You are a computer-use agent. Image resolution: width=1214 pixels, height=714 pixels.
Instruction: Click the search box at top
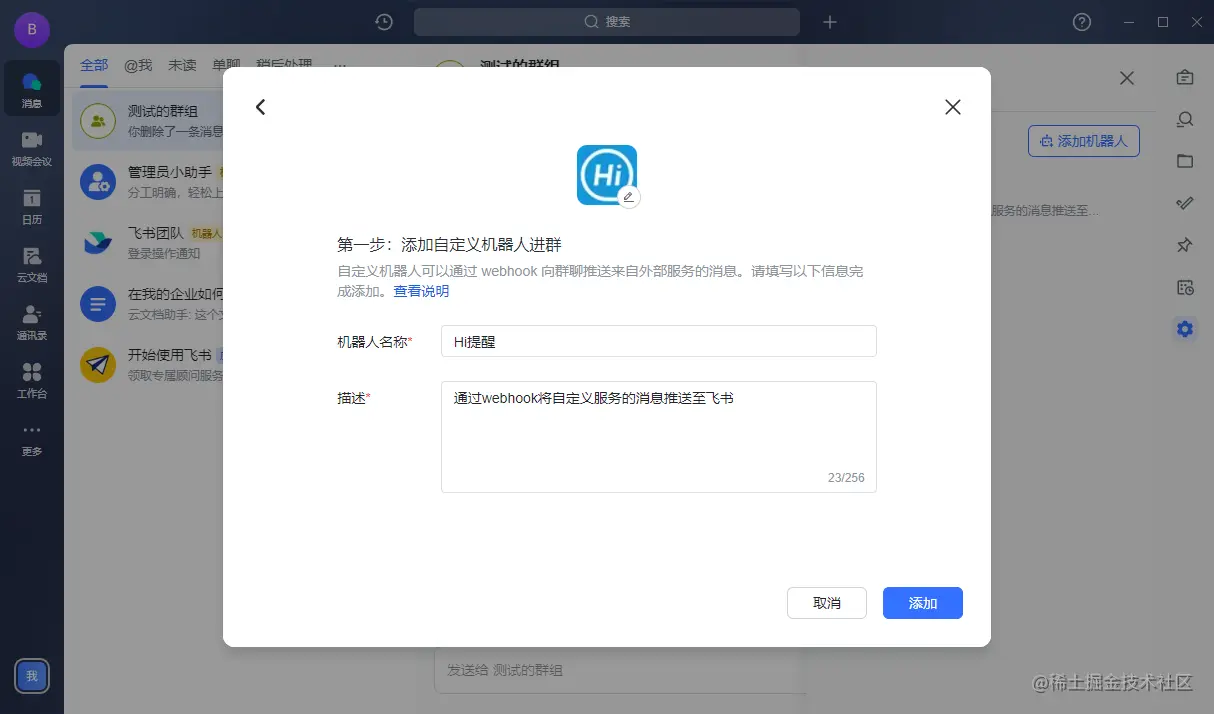click(607, 22)
